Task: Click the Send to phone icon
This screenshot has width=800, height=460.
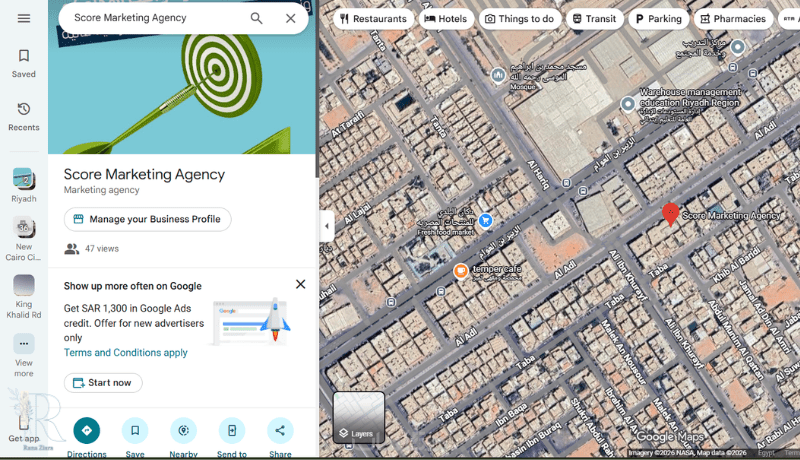Action: [232, 430]
